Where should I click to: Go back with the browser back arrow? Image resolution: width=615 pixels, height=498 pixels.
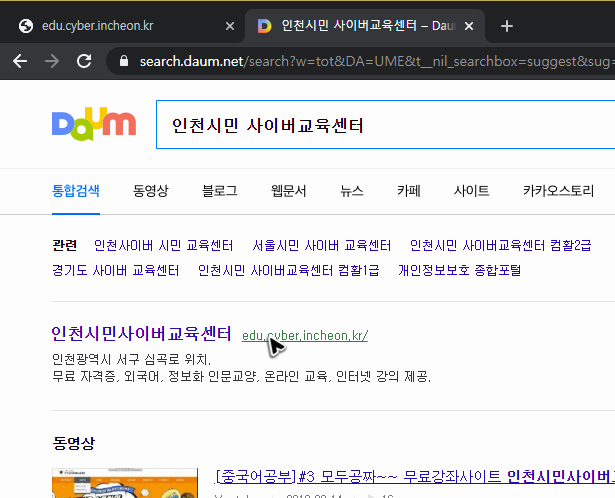point(20,61)
